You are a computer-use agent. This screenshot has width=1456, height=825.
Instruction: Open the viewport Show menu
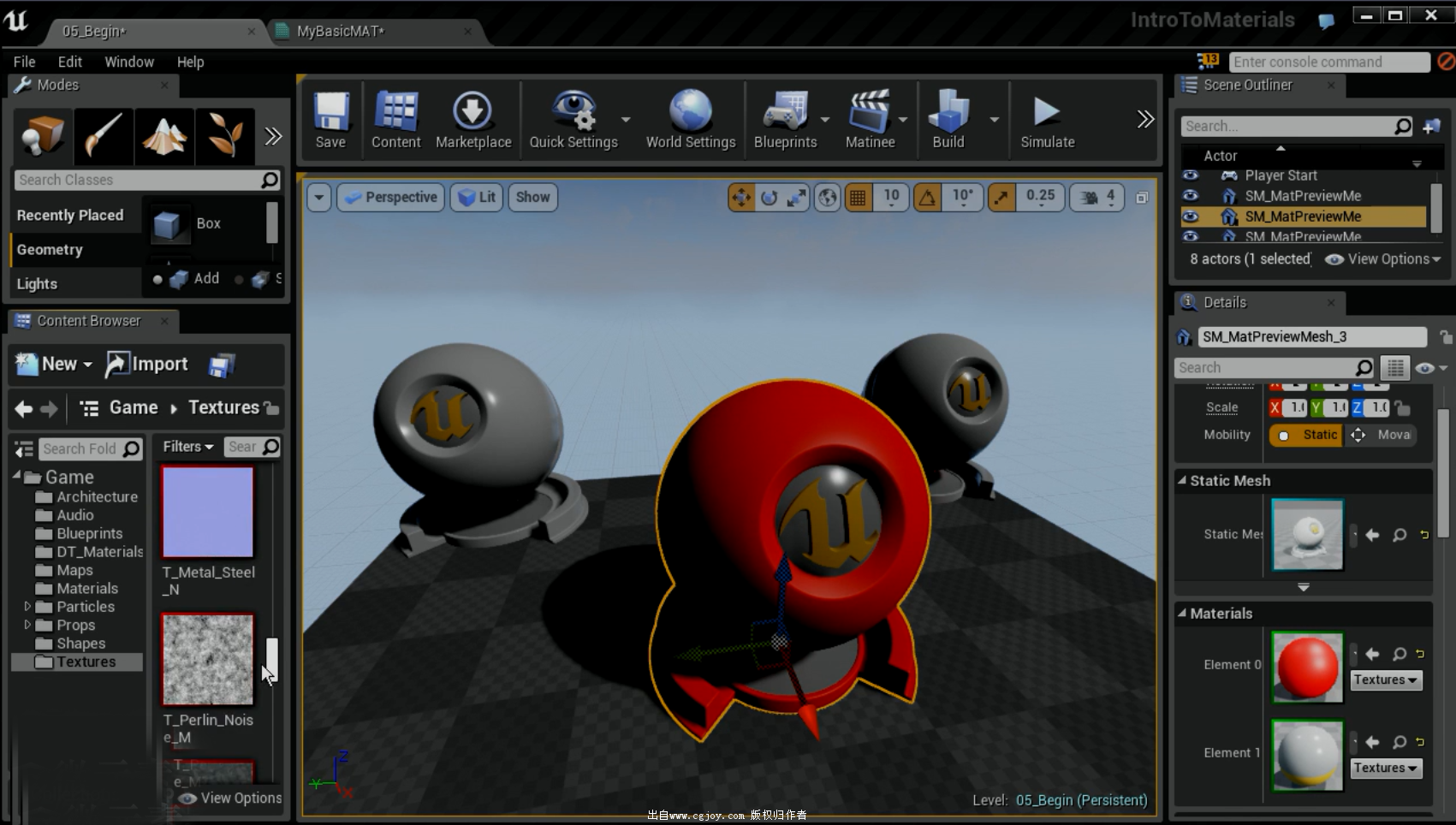click(x=532, y=198)
